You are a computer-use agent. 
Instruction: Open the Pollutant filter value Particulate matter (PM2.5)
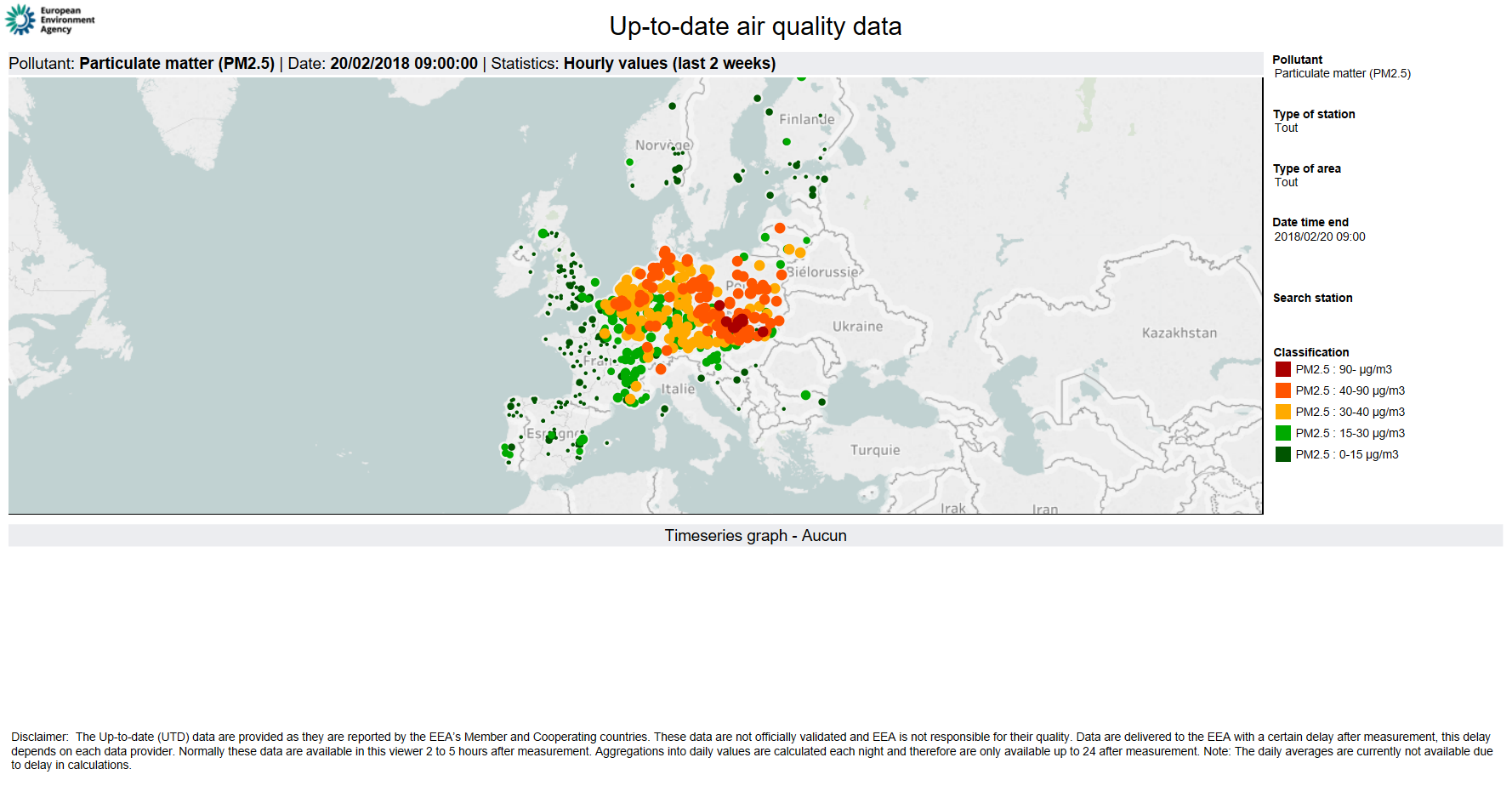tap(1342, 74)
